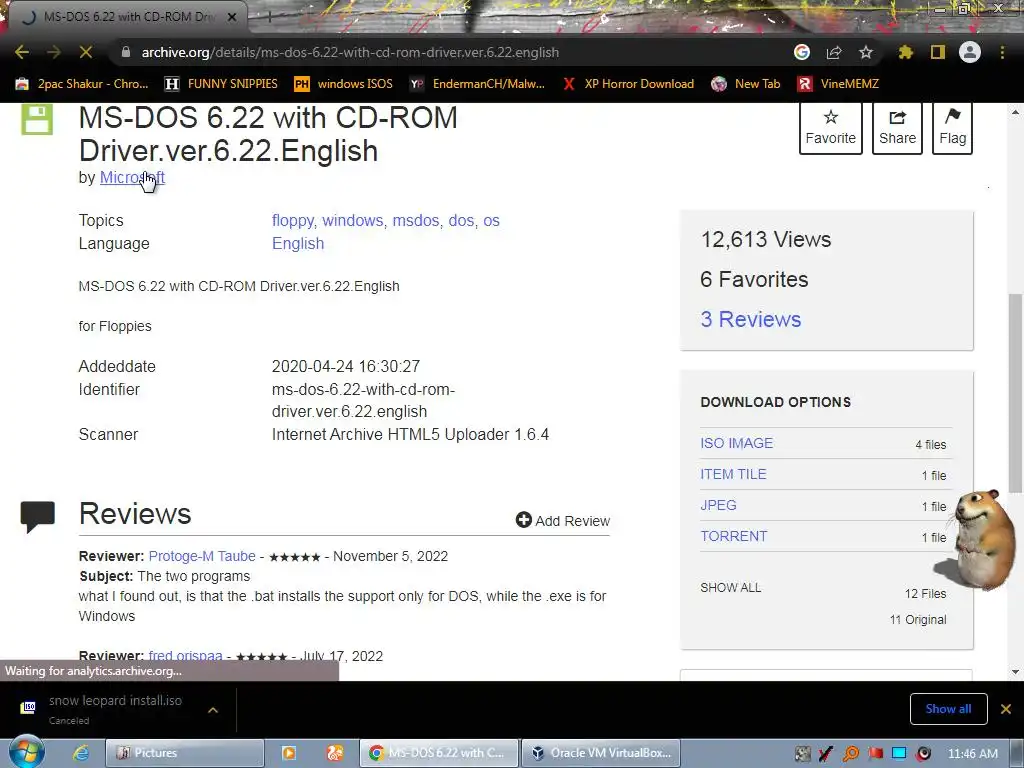
Task: Open the Chrome profile avatar
Action: point(970,52)
